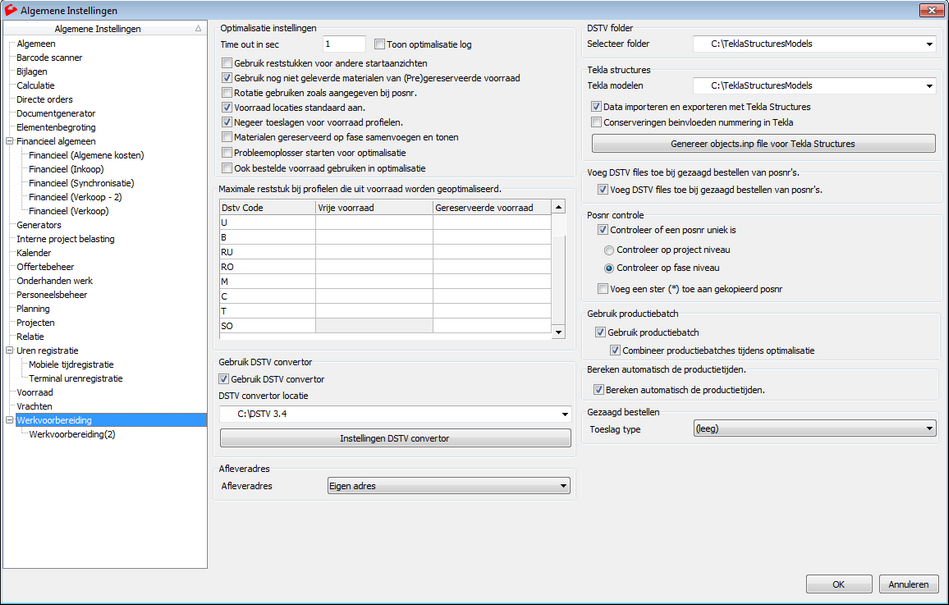Check Ook bestelde voorraad gebruiken in optimalisatie
949x605 pixels.
coord(227,168)
